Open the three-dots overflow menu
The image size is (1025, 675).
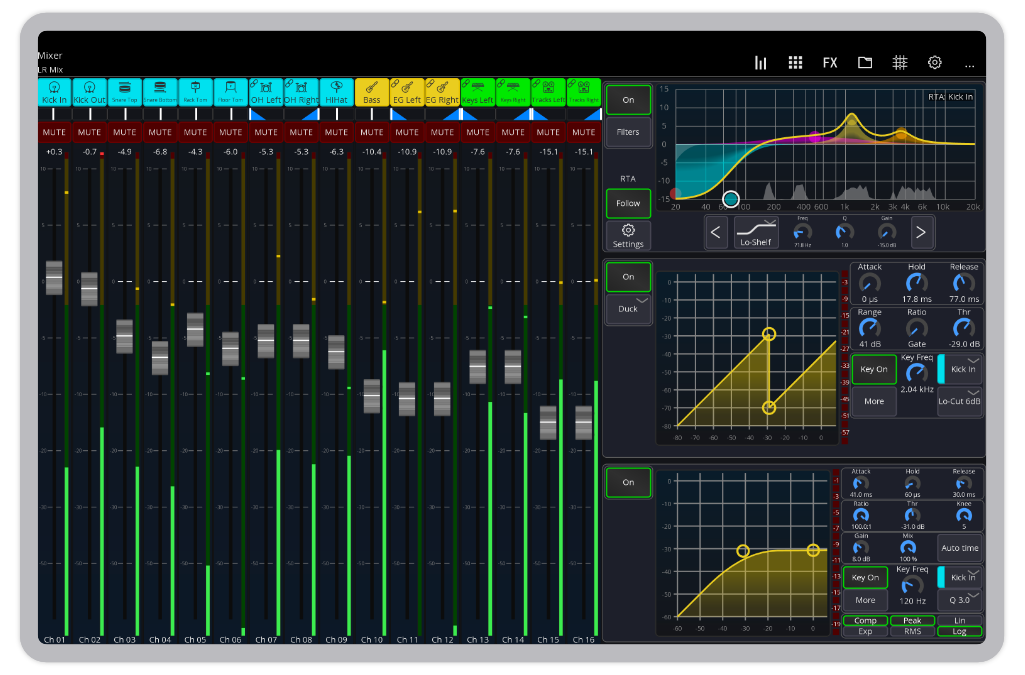pos(969,62)
